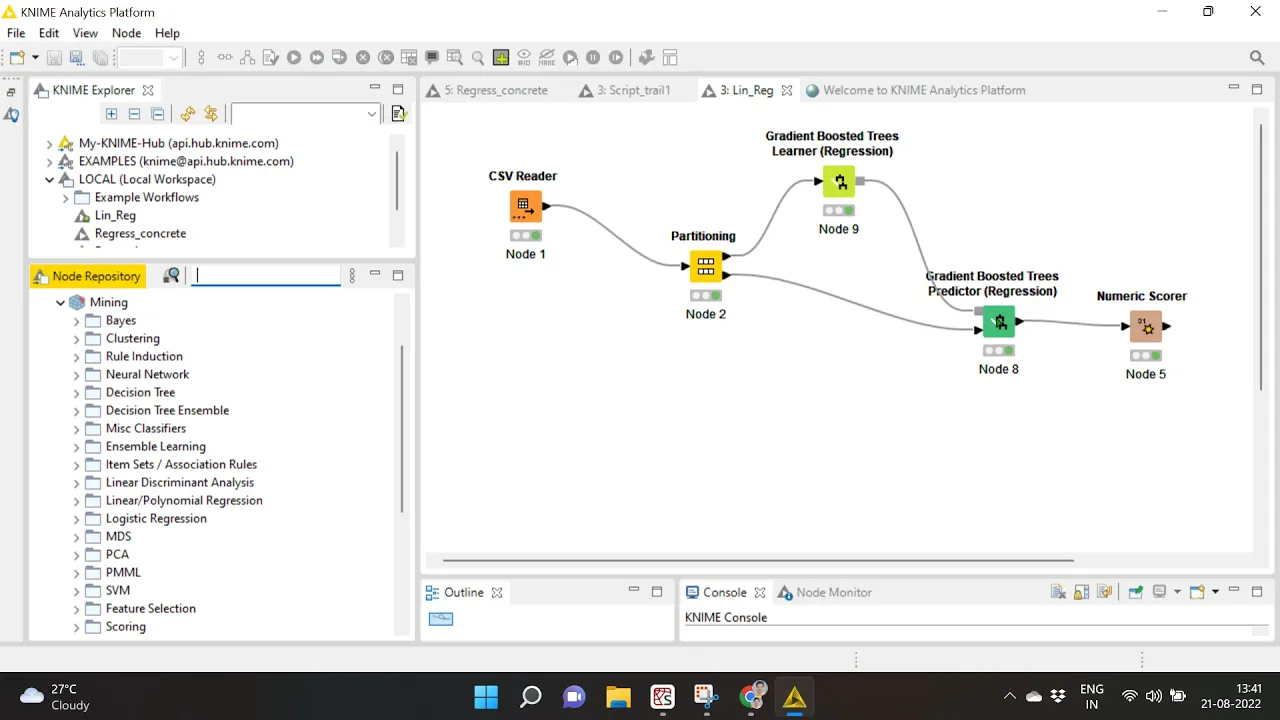Click the search icon beside Node Repository tab
Viewport: 1280px width, 720px height.
click(171, 276)
